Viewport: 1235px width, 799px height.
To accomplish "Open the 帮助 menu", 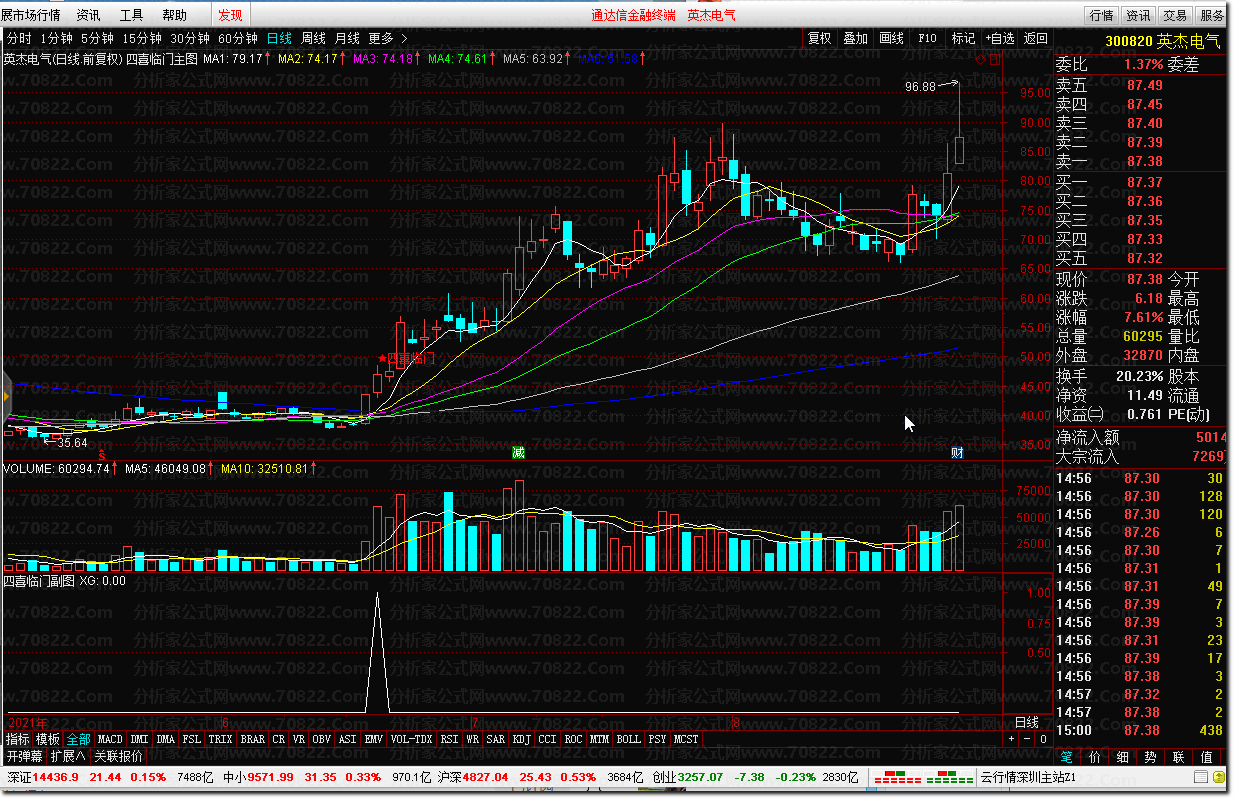I will [174, 15].
